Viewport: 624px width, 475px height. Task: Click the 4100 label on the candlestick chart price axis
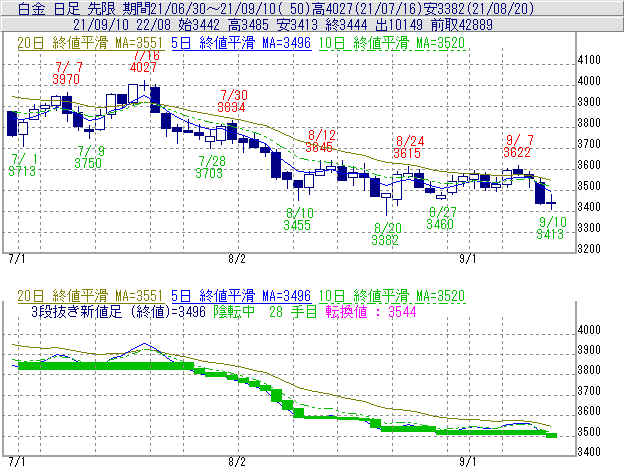589,60
